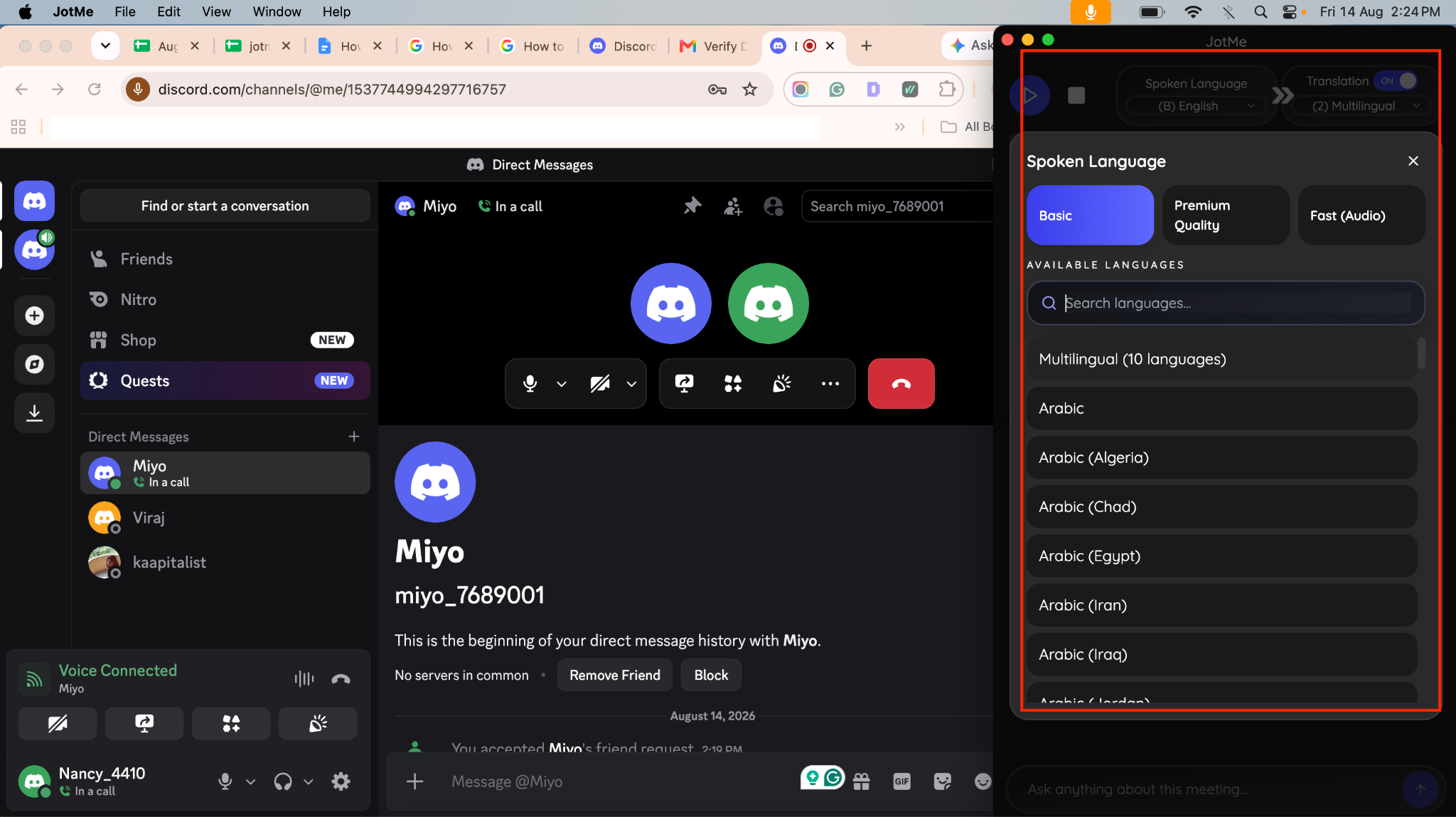Viewport: 1456px width, 817px height.
Task: Open the Friends section
Action: tap(225, 259)
